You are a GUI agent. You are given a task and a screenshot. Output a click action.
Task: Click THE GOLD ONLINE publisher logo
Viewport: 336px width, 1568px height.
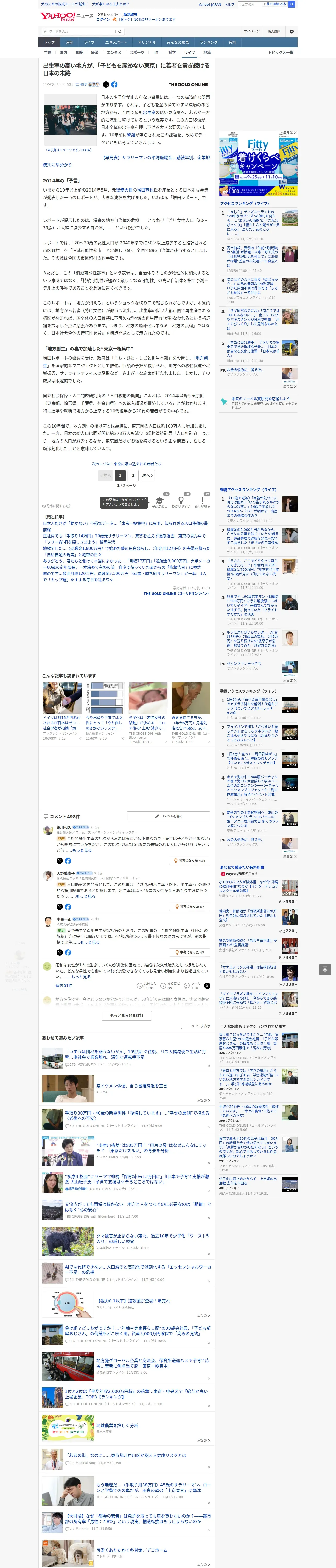tap(188, 85)
